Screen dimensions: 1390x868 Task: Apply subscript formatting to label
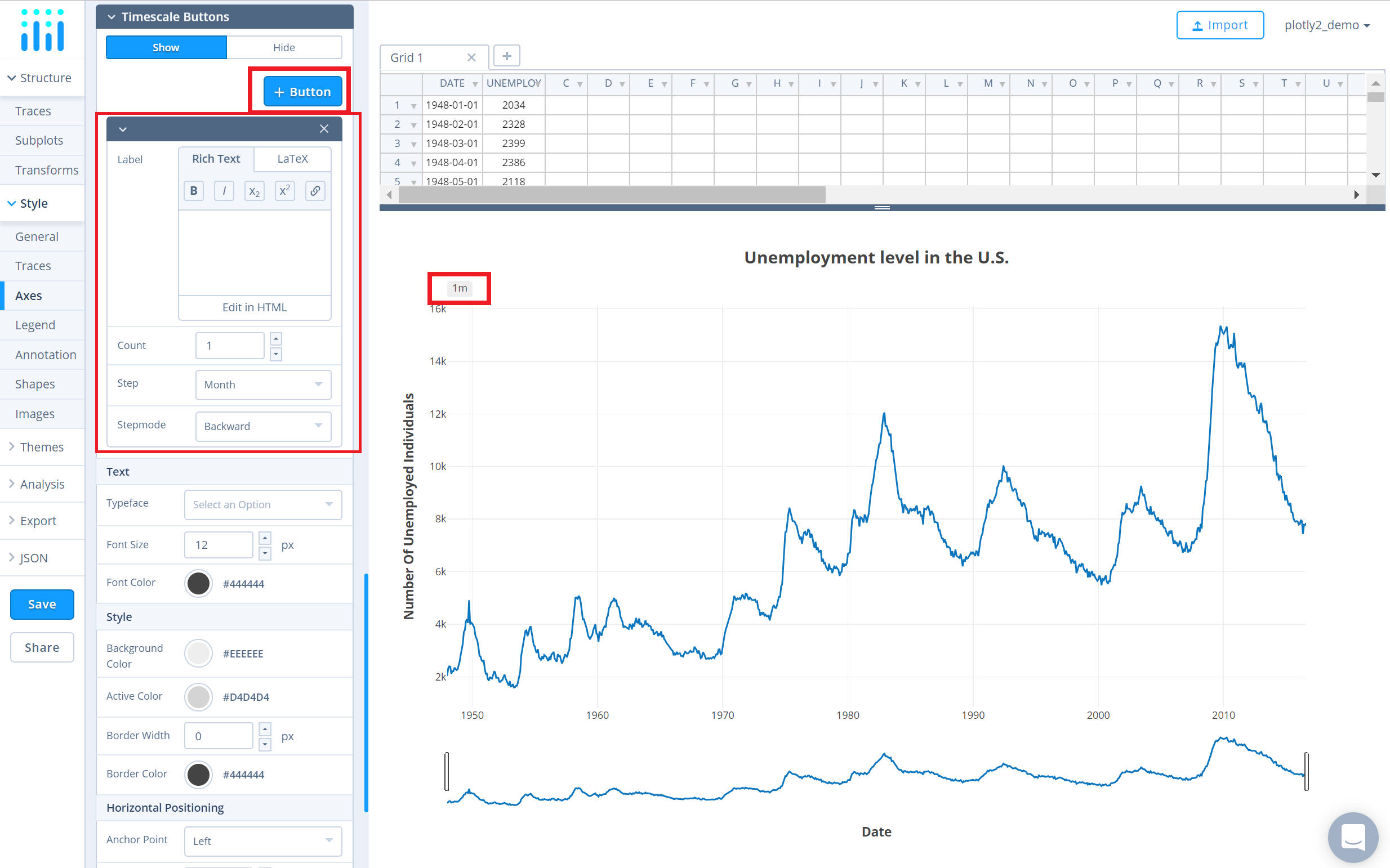point(255,191)
